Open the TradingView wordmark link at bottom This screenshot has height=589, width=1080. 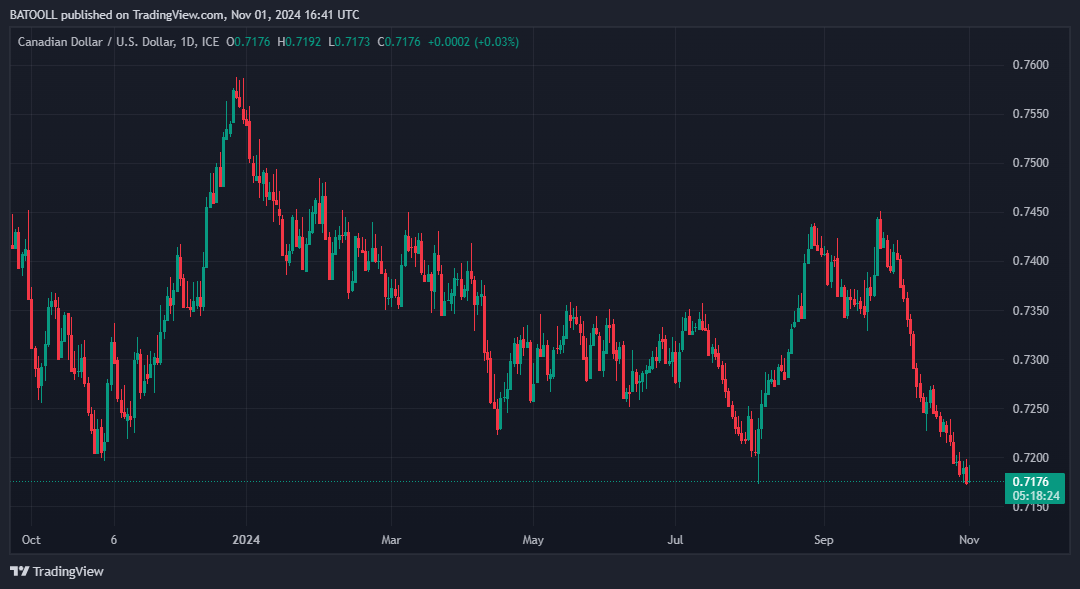68,571
